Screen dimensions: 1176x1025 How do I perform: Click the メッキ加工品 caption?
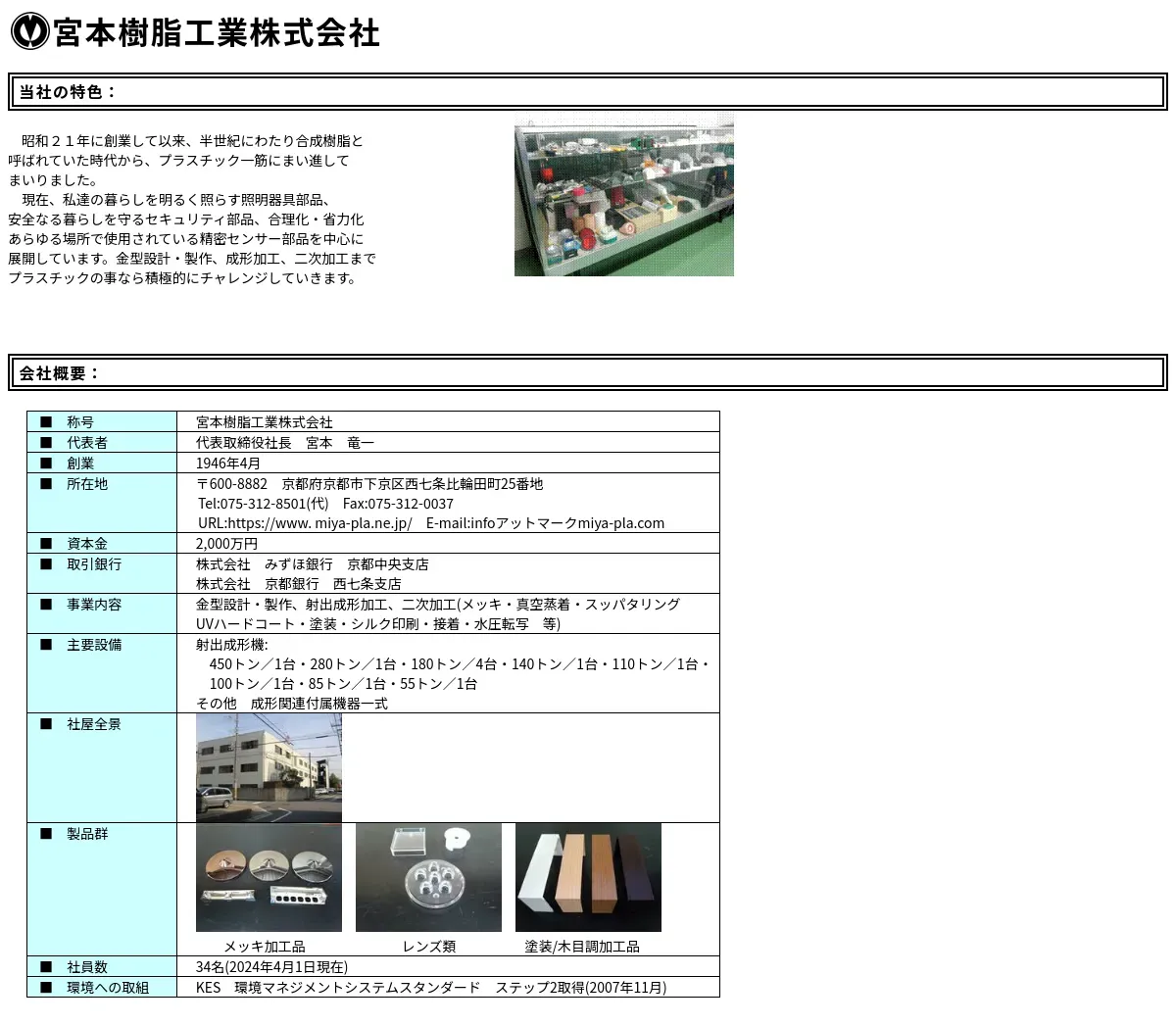pos(265,947)
